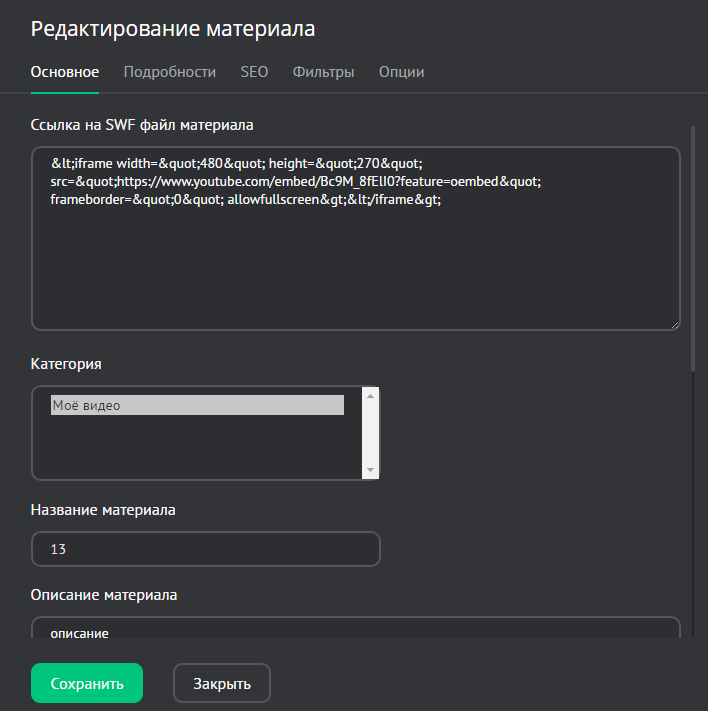Image resolution: width=708 pixels, height=711 pixels.
Task: Click into the SWF link textarea with iframe code
Action: point(355,260)
